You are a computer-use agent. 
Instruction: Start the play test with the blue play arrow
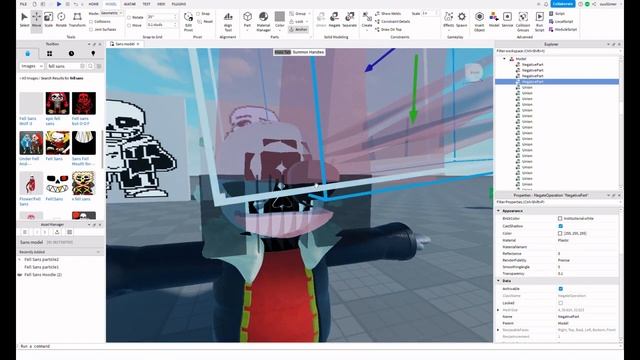(x=59, y=4)
